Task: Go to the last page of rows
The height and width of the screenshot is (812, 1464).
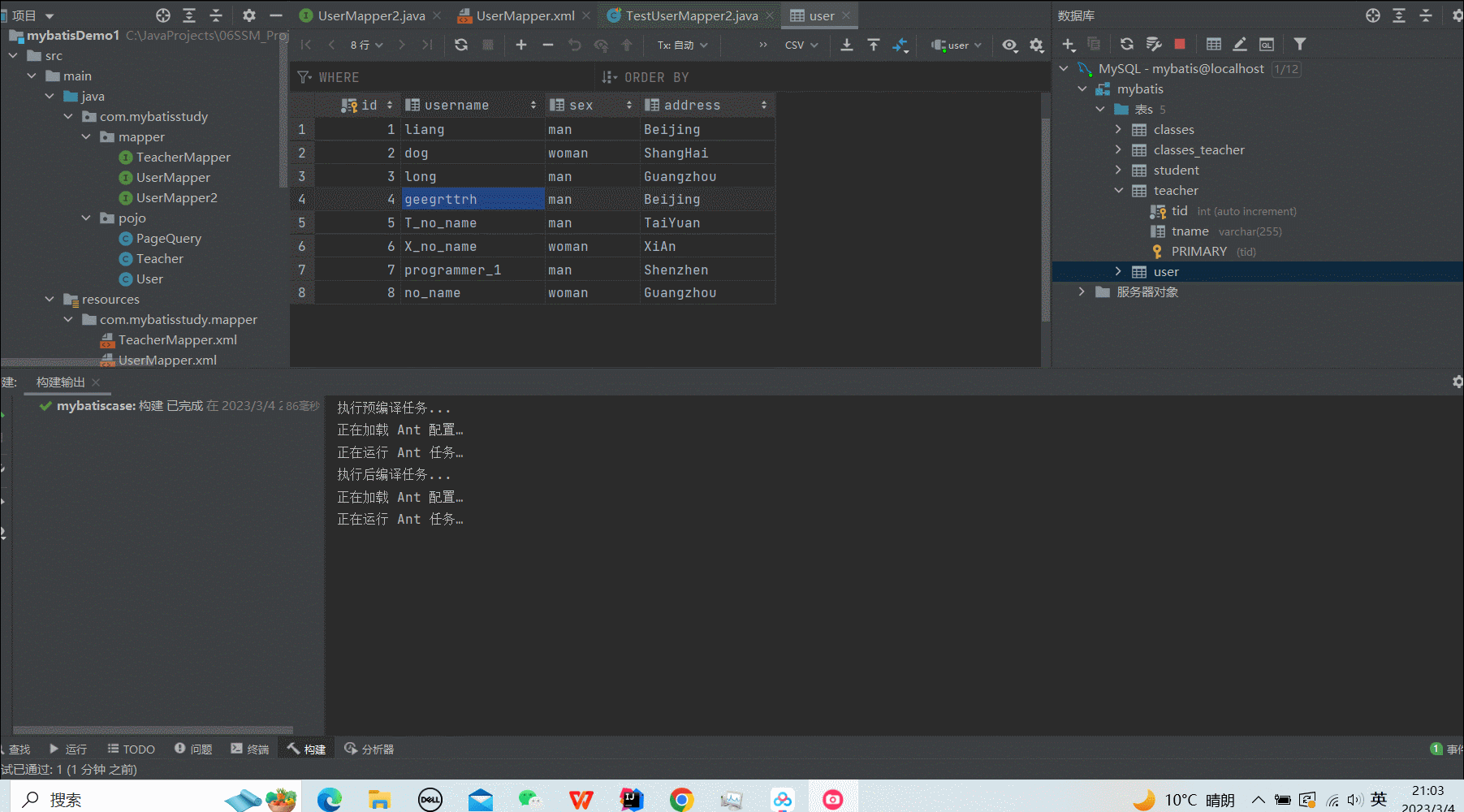Action: (427, 45)
